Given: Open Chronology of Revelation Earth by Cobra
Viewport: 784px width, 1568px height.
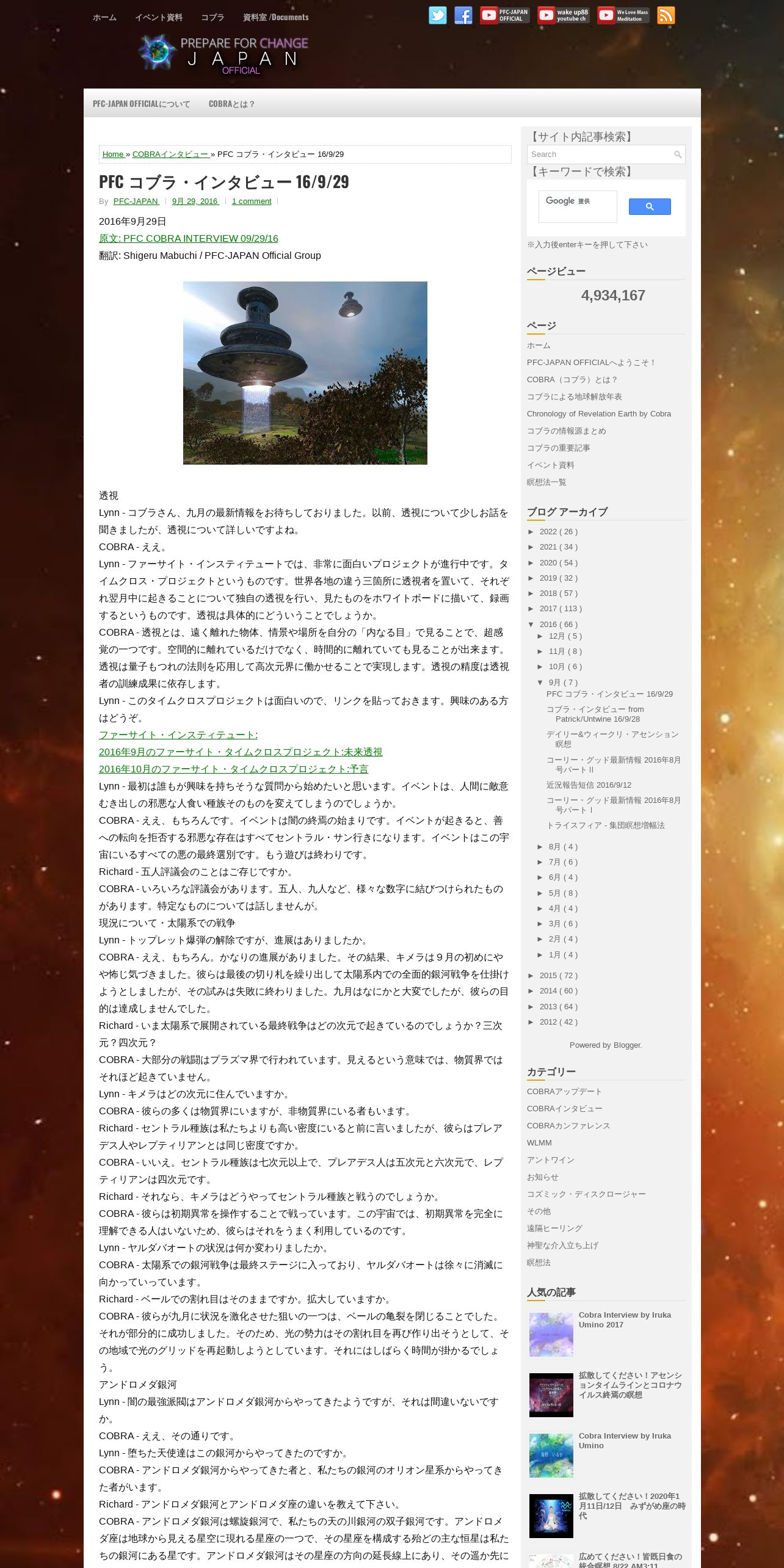Looking at the screenshot, I should (599, 414).
